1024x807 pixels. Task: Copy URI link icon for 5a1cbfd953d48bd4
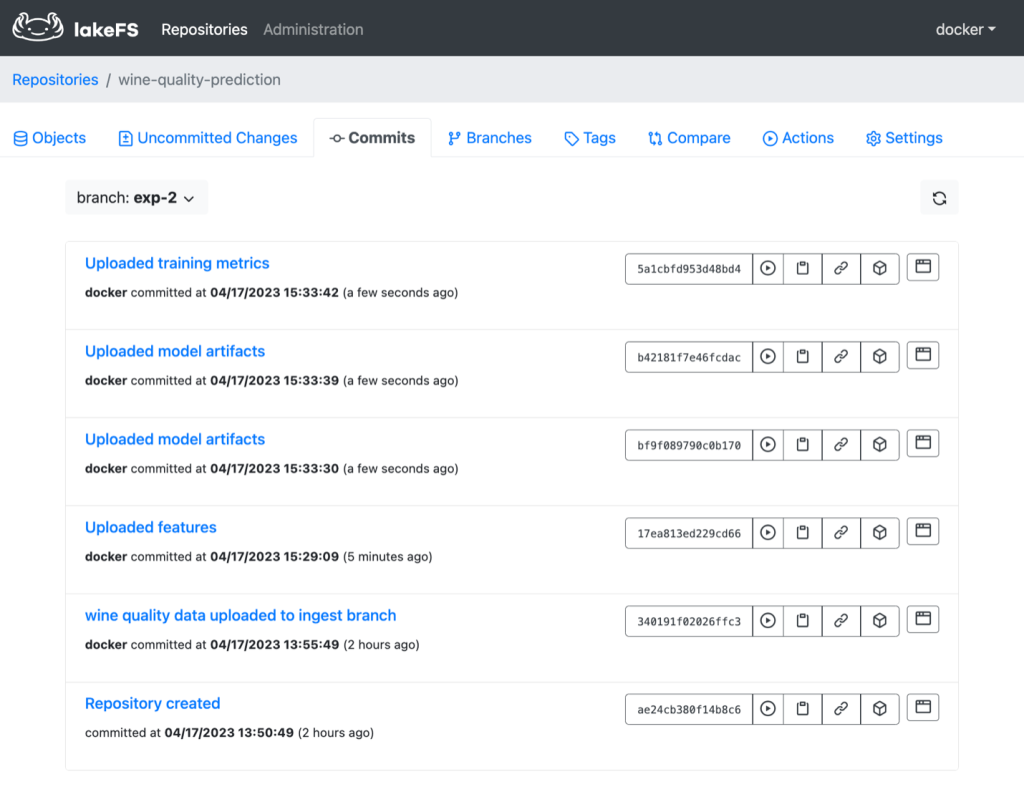[841, 269]
